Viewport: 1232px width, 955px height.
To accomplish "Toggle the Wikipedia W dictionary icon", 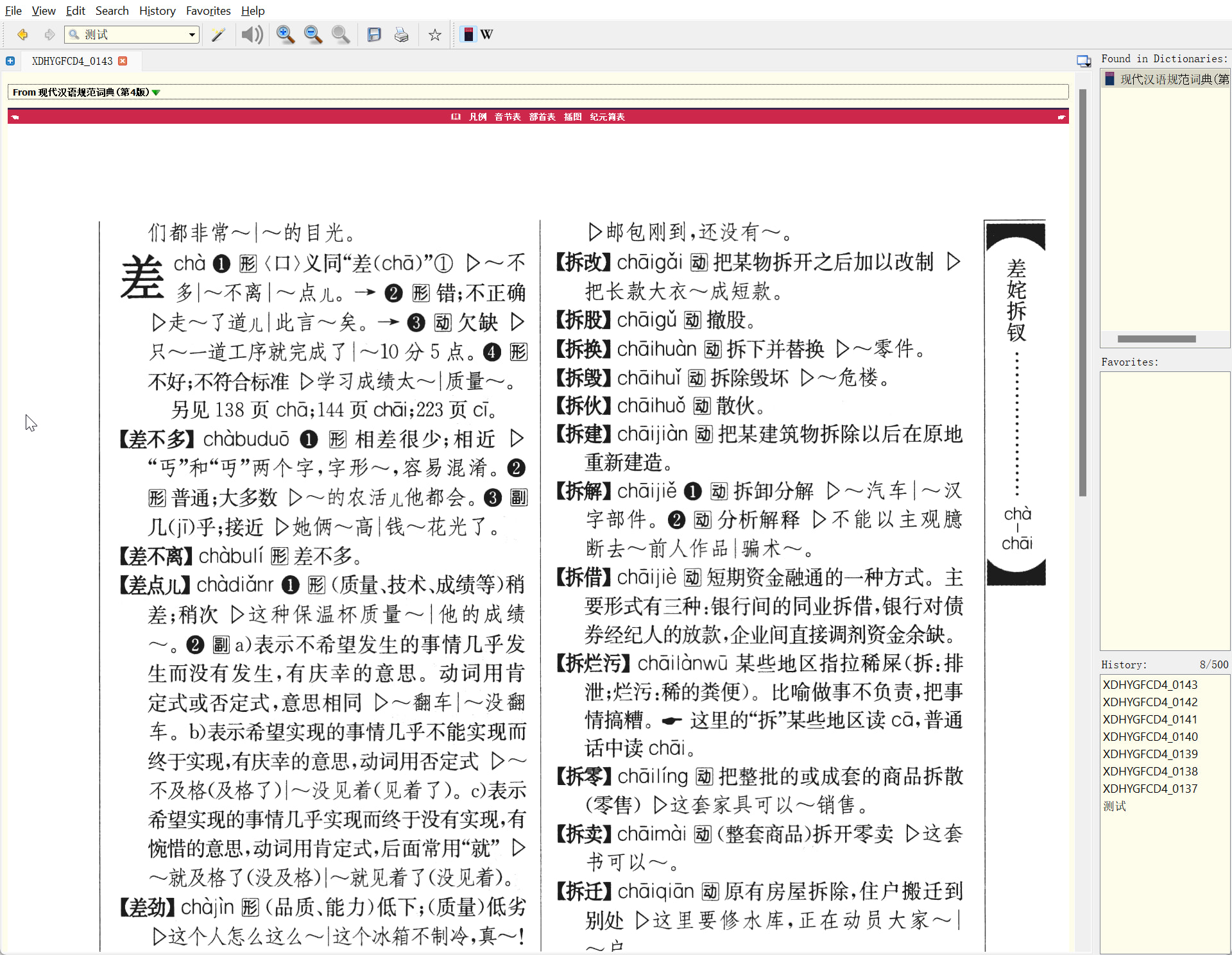I will [x=487, y=35].
